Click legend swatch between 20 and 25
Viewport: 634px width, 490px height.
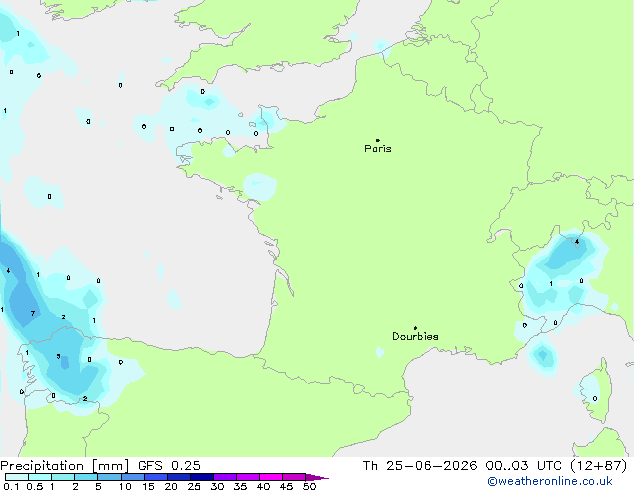(x=179, y=477)
